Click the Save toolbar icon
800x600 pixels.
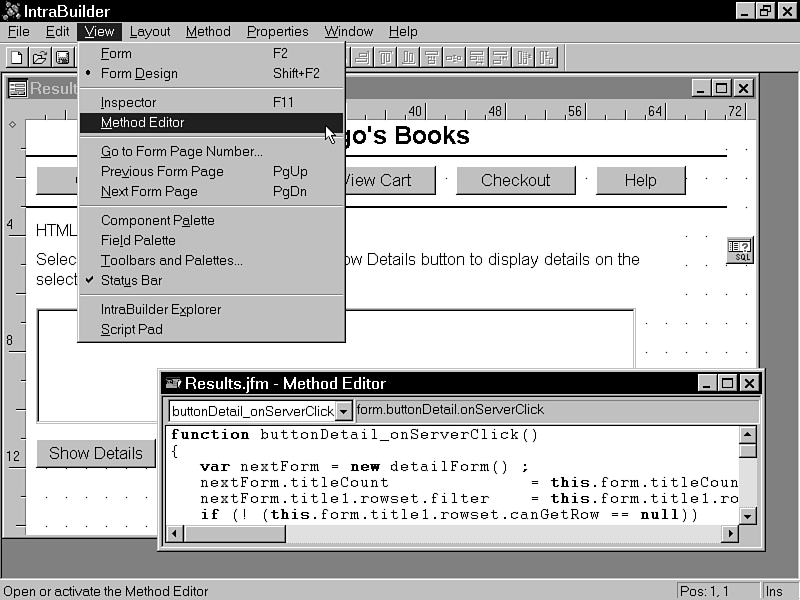tap(62, 57)
